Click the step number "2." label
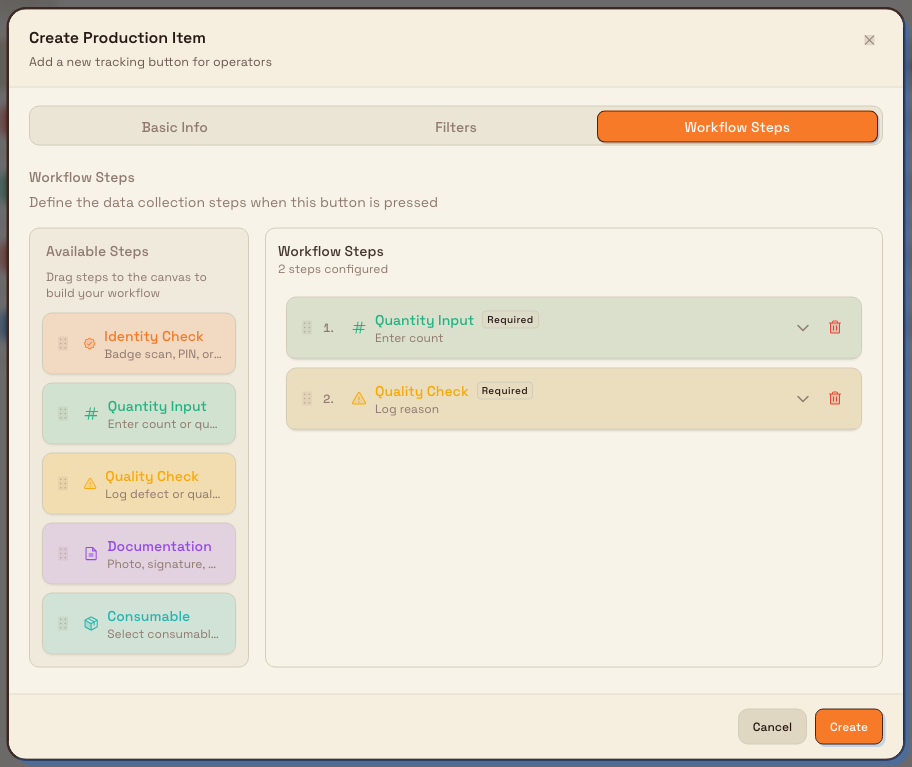The image size is (912, 767). [x=329, y=399]
